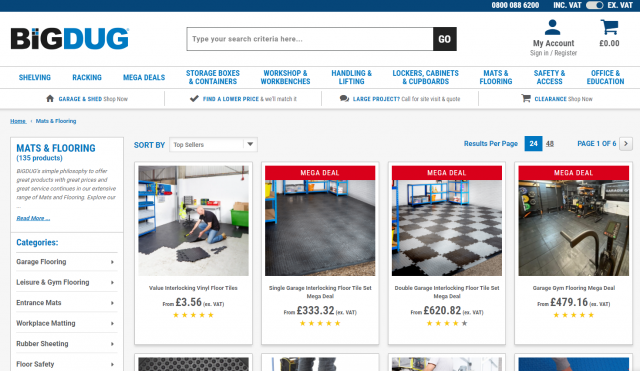The height and width of the screenshot is (371, 640).
Task: Click the 0800 088 6200 phone number
Action: (515, 5)
